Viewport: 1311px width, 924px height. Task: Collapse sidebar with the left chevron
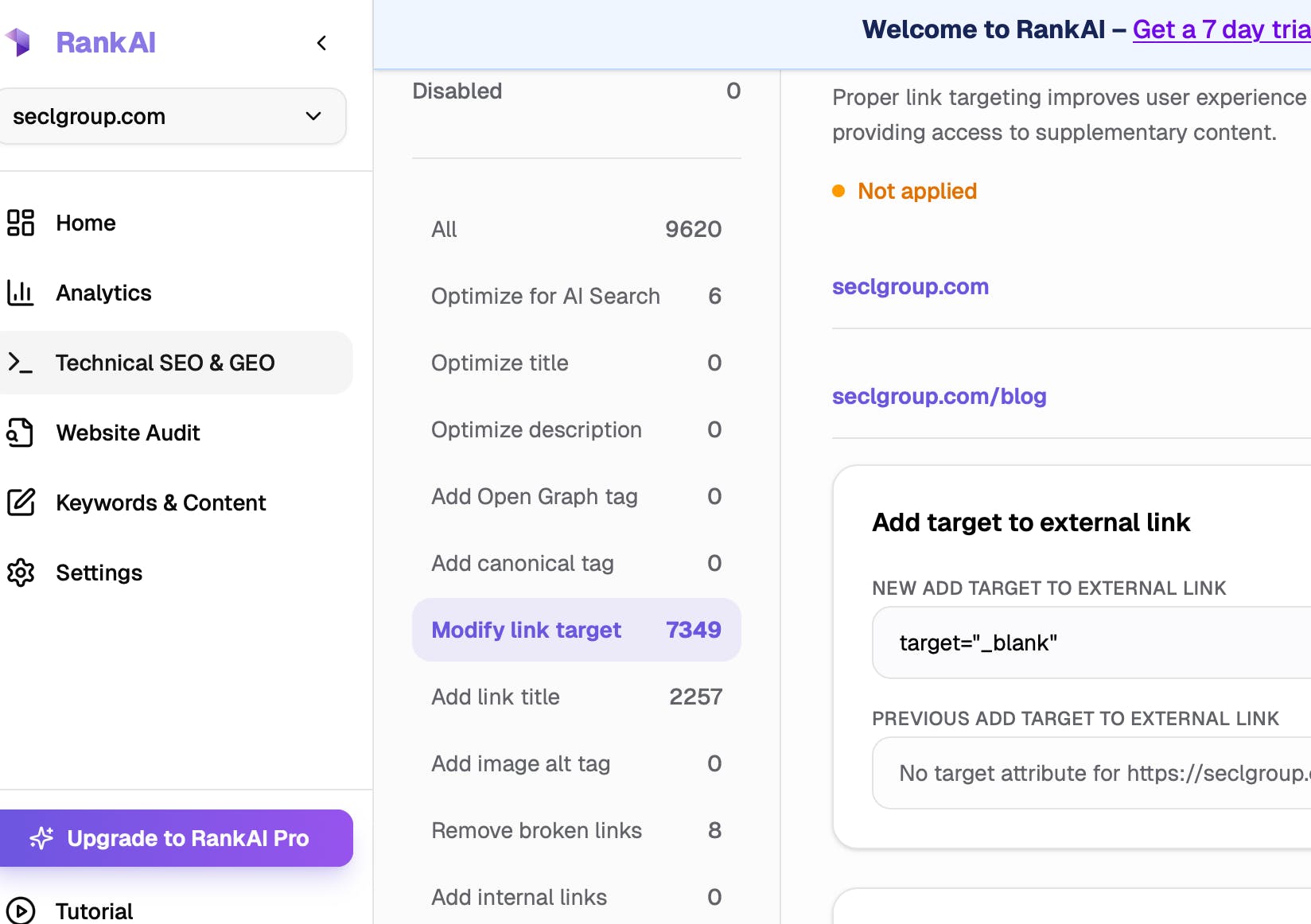point(321,43)
